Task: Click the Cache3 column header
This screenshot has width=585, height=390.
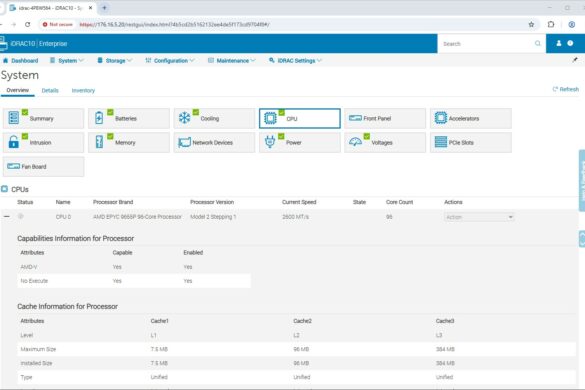Action: click(x=445, y=321)
